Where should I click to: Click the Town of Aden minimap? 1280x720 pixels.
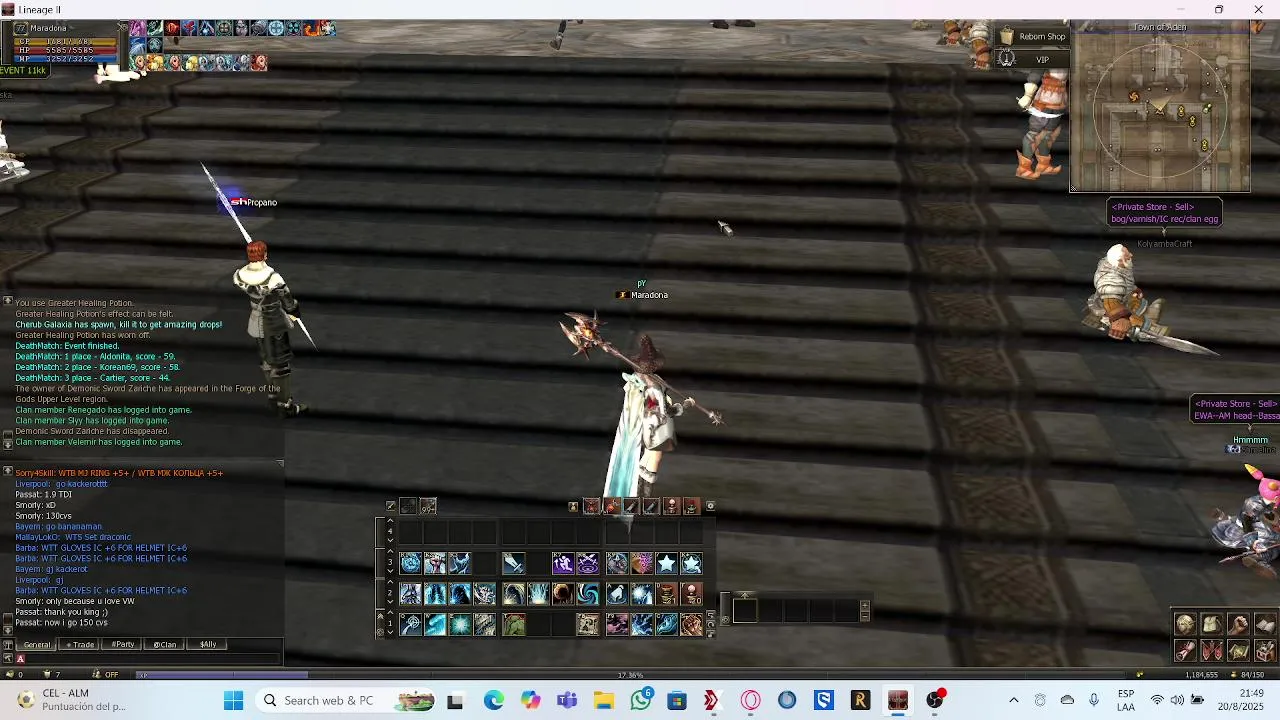(x=1160, y=108)
